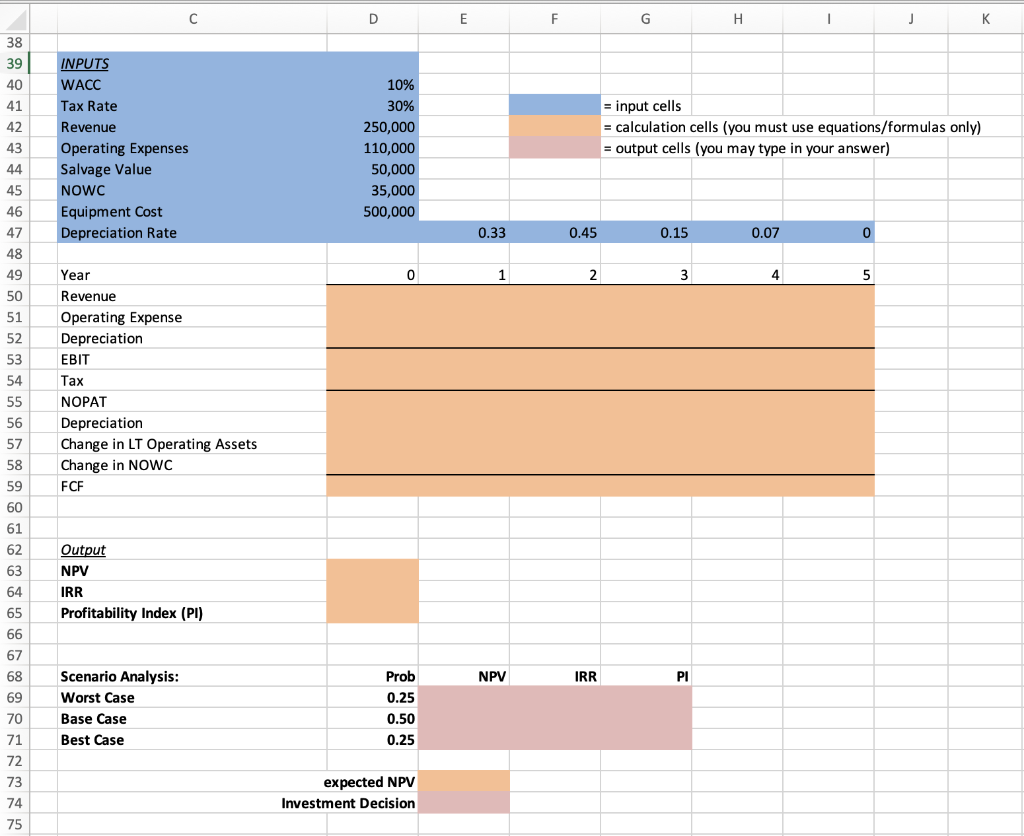Screen dimensions: 1024x836
Task: Select column I header
Action: click(x=828, y=19)
